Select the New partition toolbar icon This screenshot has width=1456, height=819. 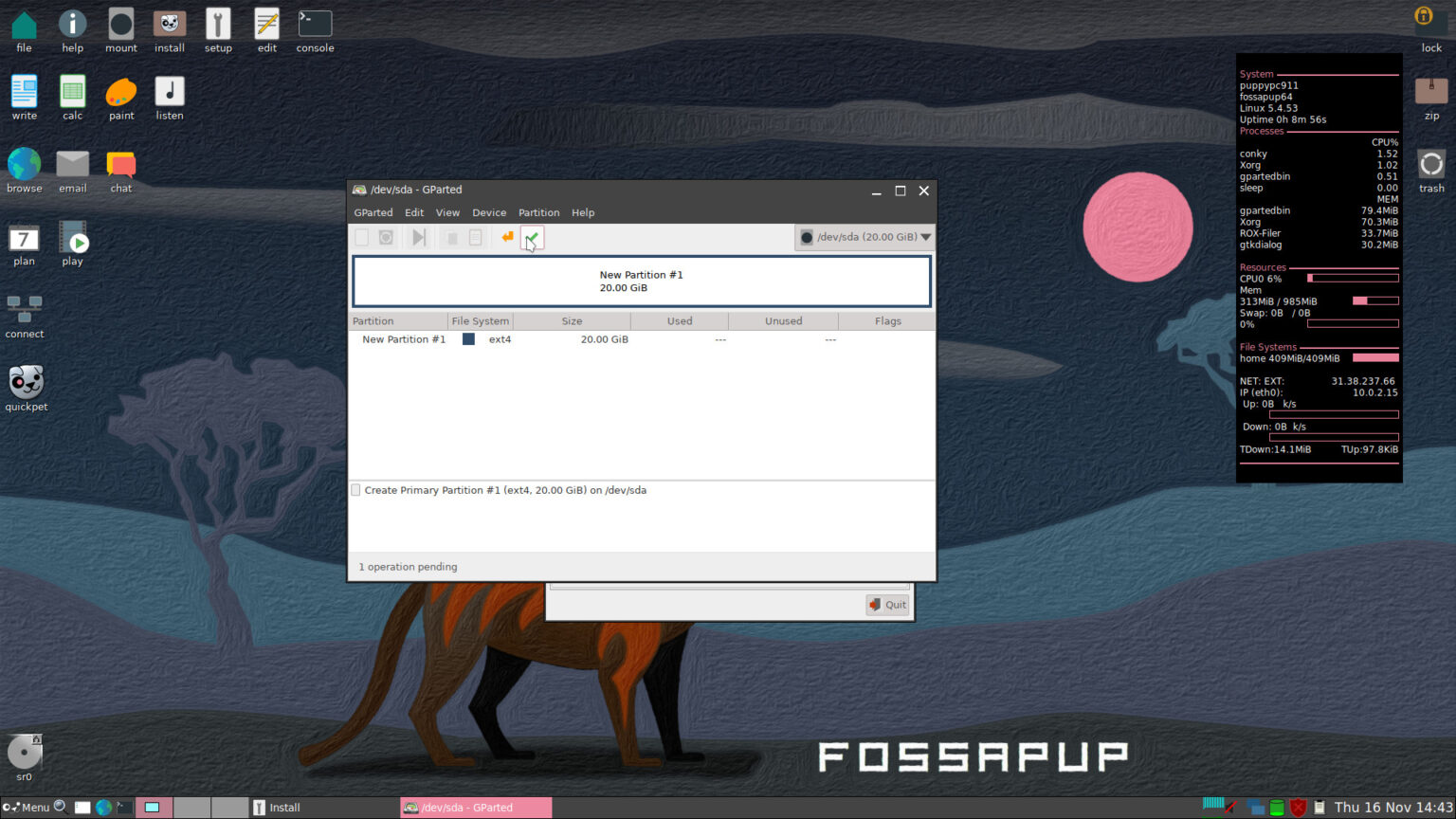361,237
